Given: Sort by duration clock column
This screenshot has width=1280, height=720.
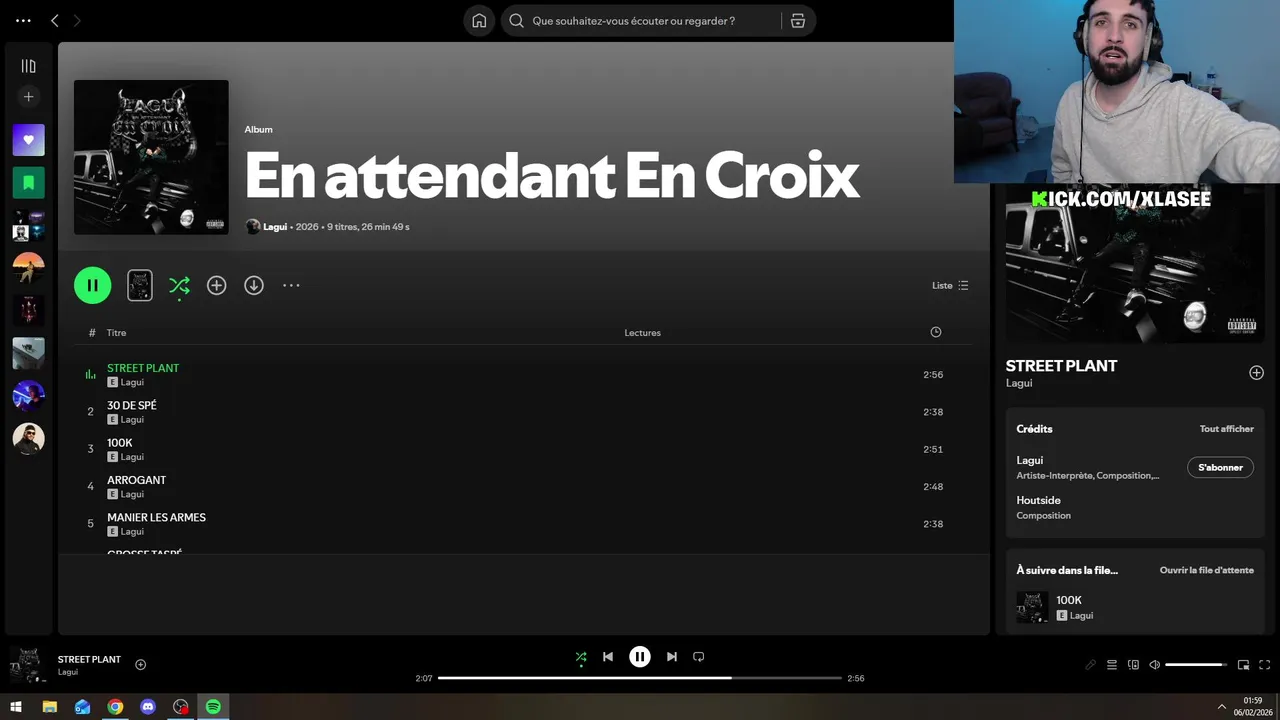Looking at the screenshot, I should point(936,332).
